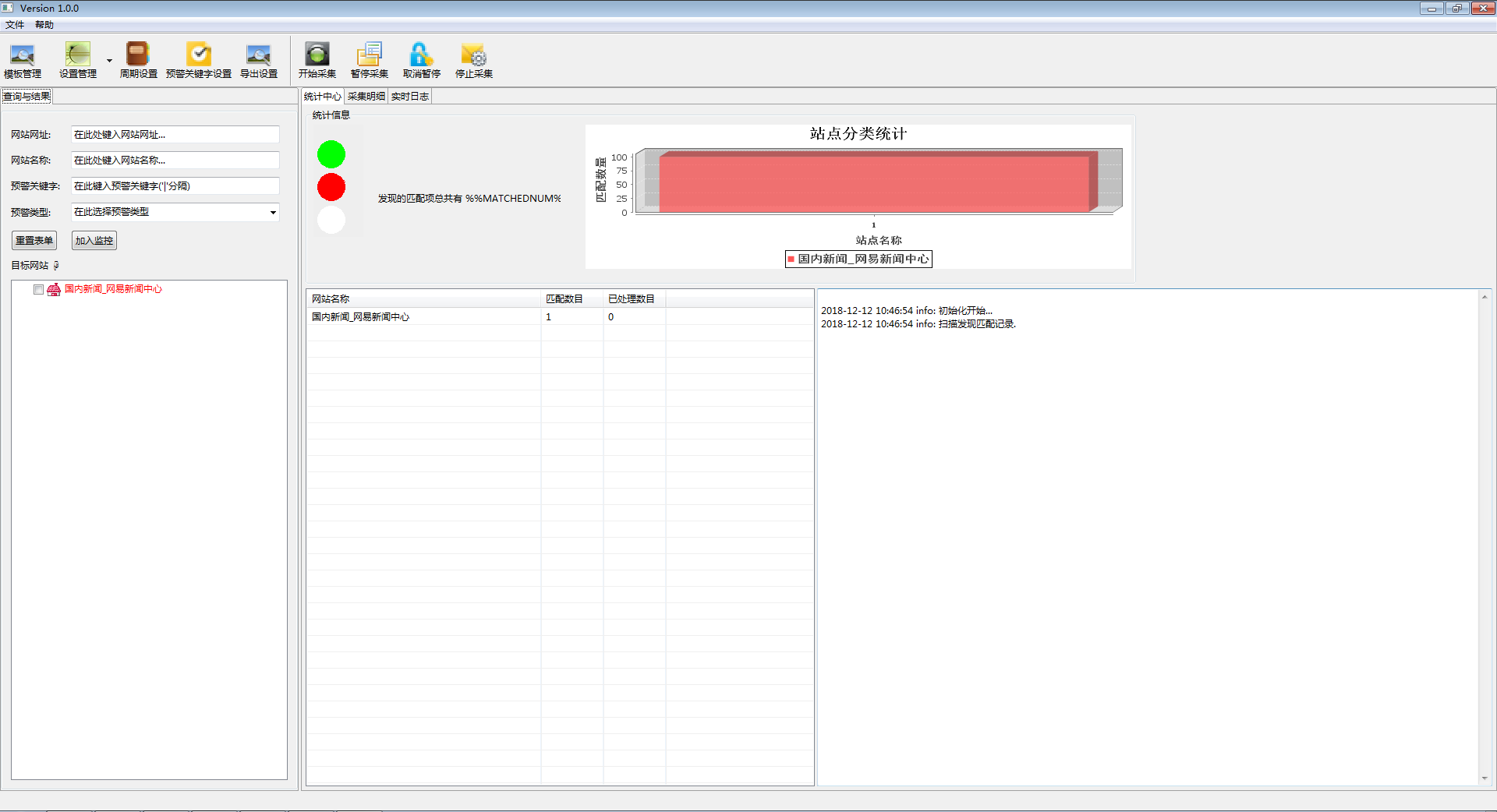Switch to the 统计中心 tab
The width and height of the screenshot is (1497, 812).
click(x=323, y=97)
